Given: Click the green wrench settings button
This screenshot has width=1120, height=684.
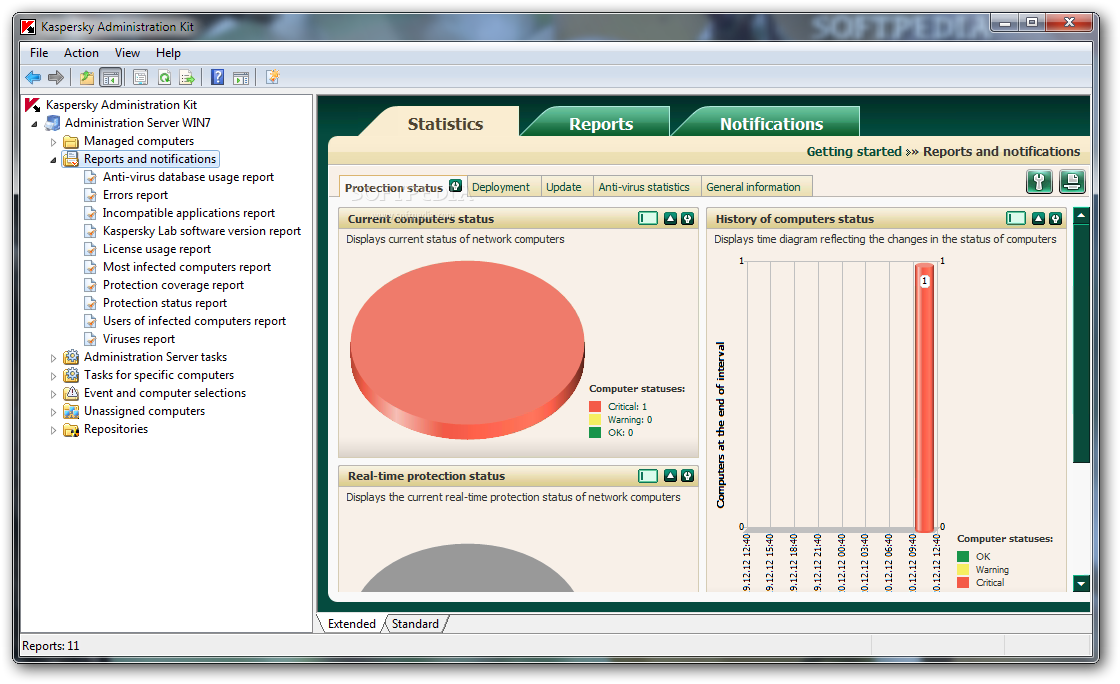Looking at the screenshot, I should 1039,182.
